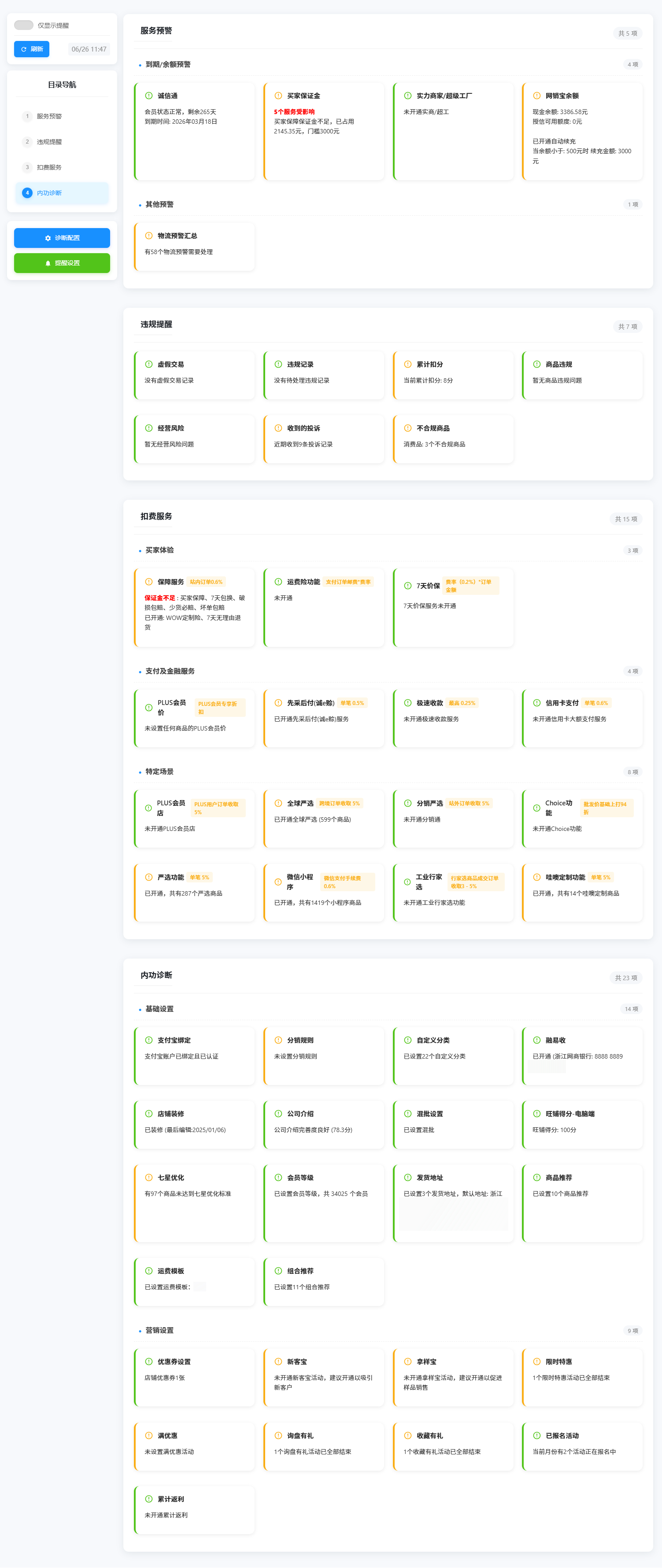Click the 物流预警汇总 warning icon

(x=148, y=236)
